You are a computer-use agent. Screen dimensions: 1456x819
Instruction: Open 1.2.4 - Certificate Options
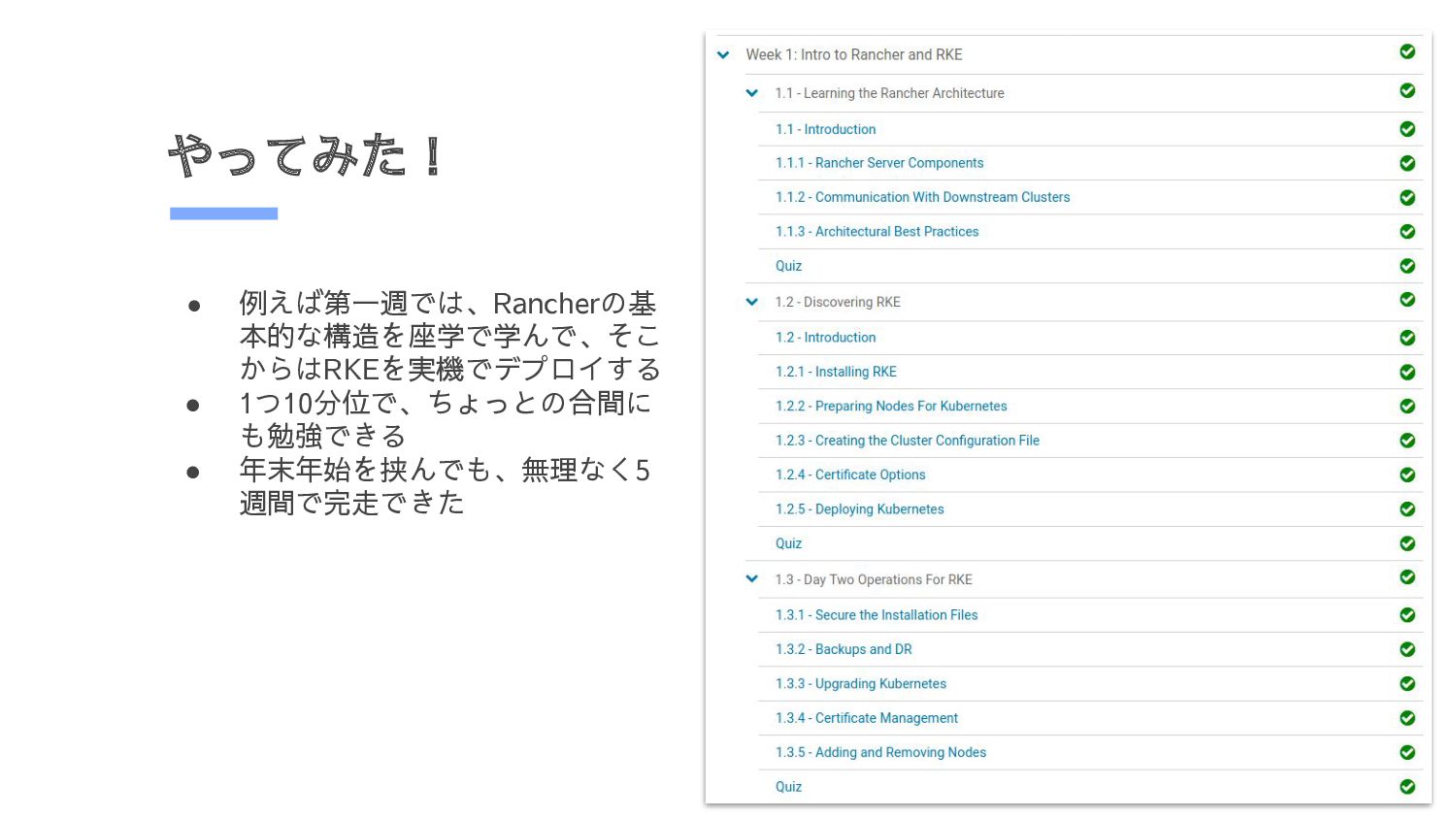pos(850,475)
